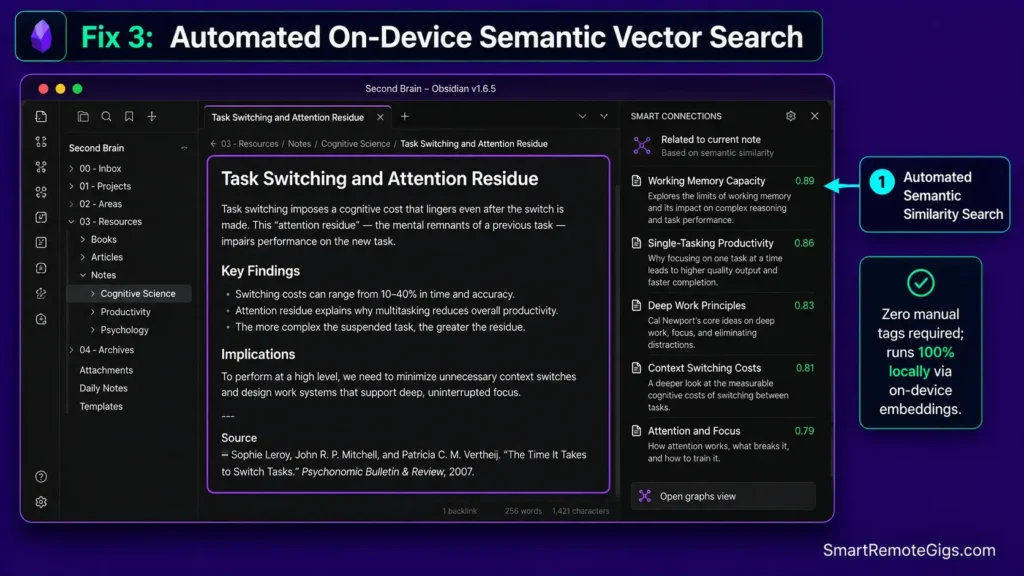Screen dimensions: 1024x576
Task: Open the Context Switching Costs result
Action: point(724,387)
